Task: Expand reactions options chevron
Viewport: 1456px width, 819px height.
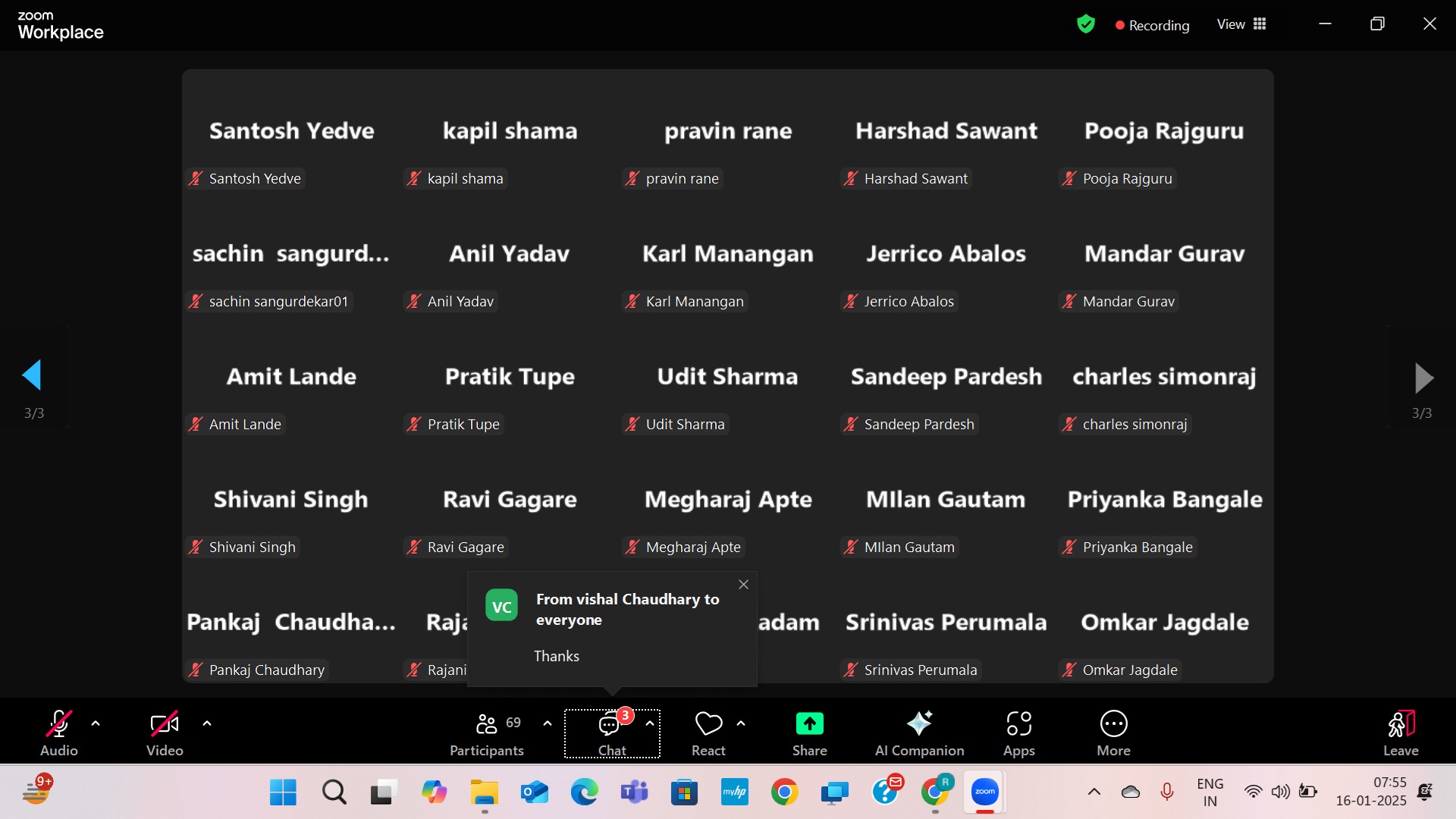Action: pos(741,723)
